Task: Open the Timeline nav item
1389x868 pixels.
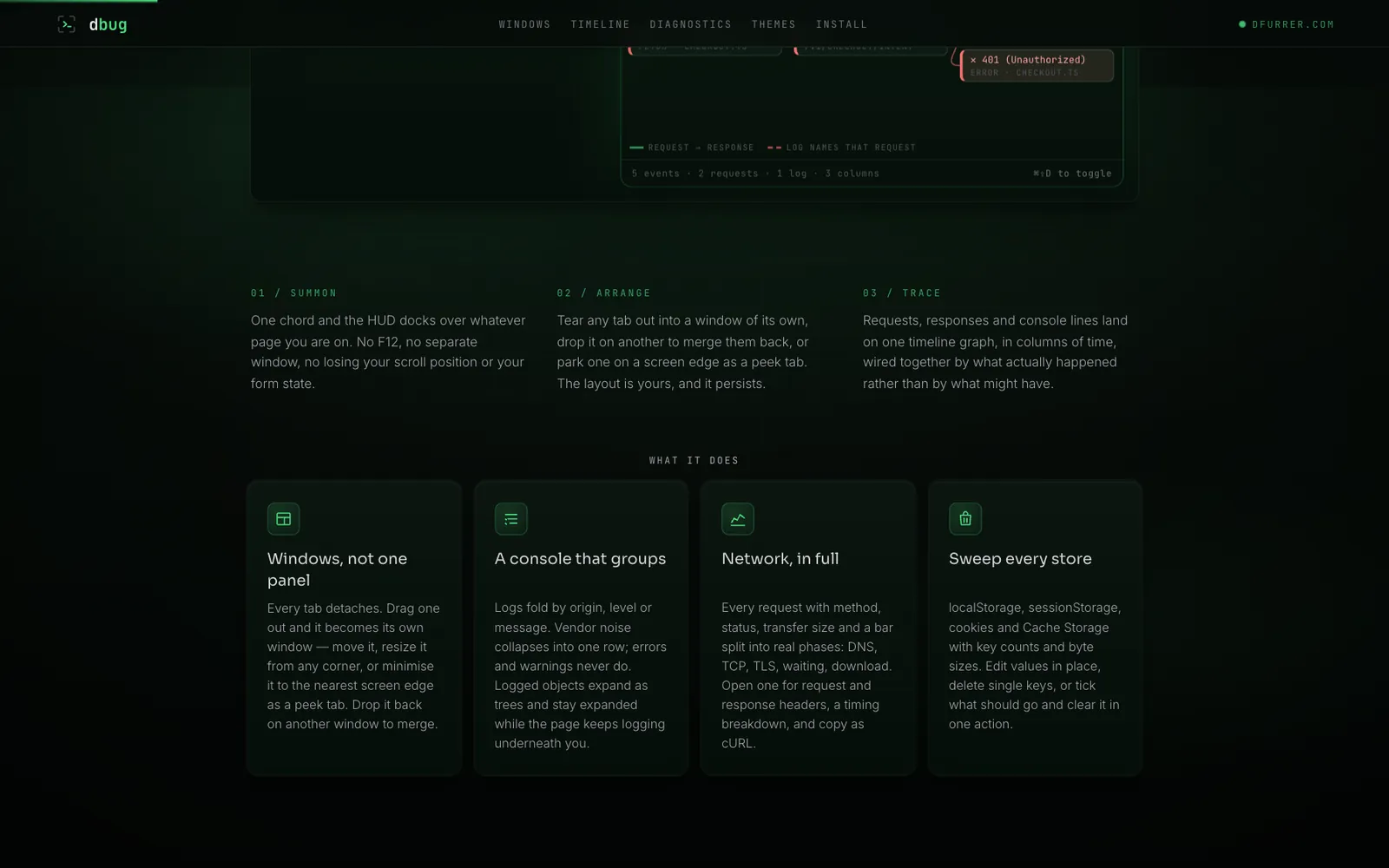Action: (x=600, y=24)
